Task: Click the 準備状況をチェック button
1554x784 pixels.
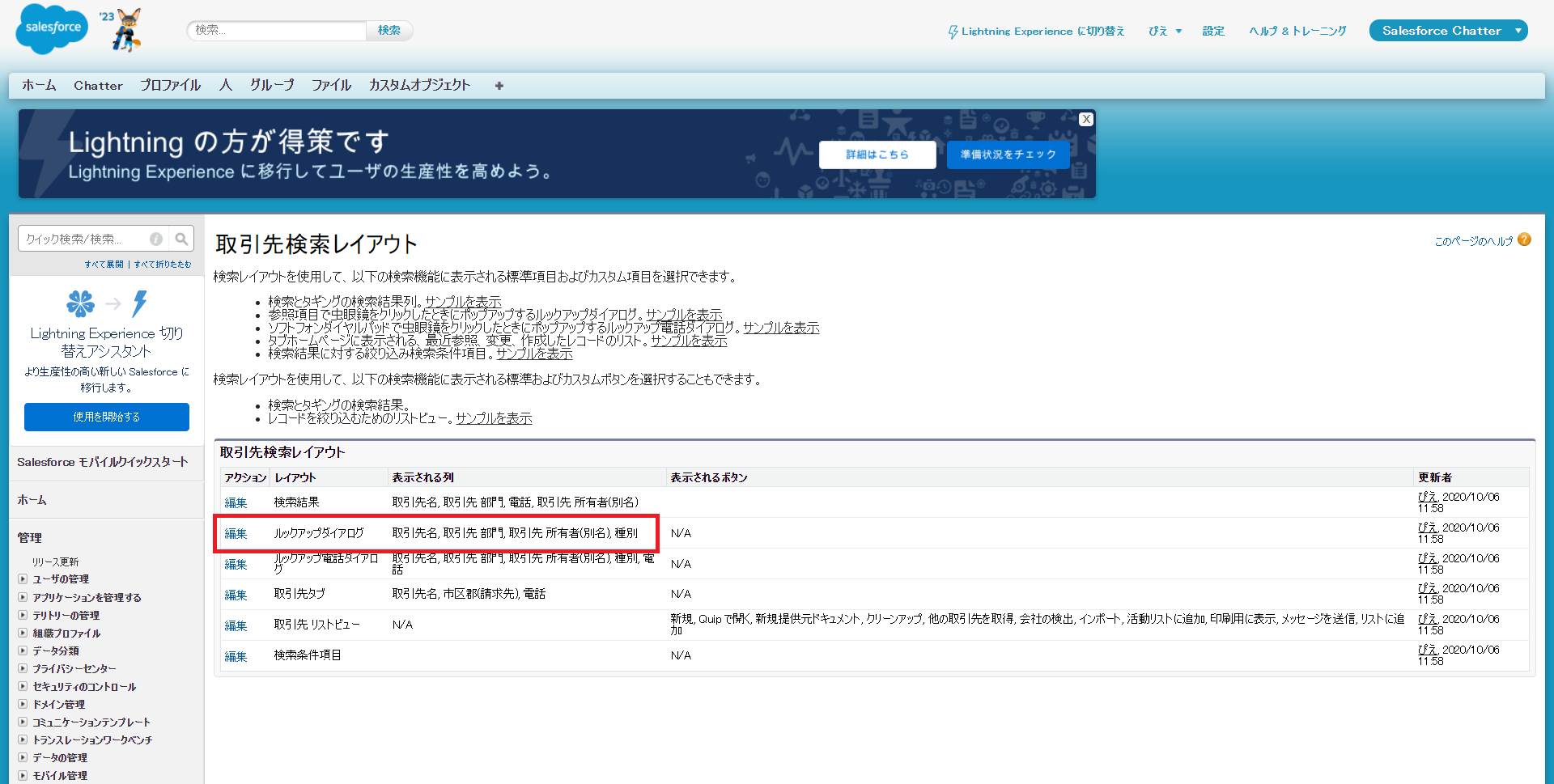Action: 1008,155
